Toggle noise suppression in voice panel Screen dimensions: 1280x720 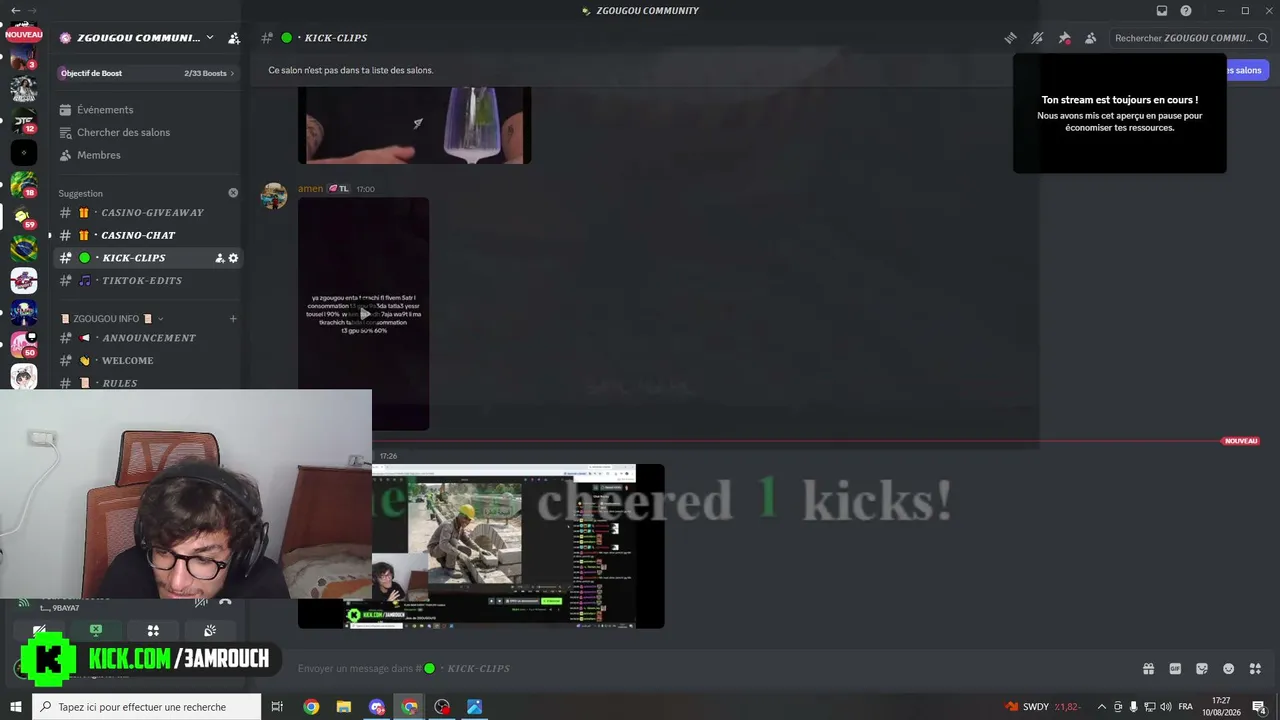click(201, 602)
